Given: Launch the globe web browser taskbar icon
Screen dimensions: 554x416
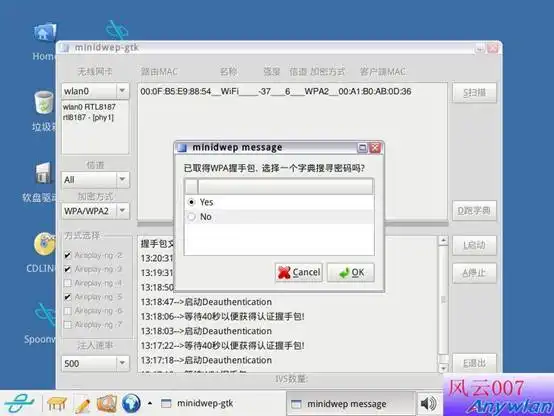Looking at the screenshot, I should [131, 403].
